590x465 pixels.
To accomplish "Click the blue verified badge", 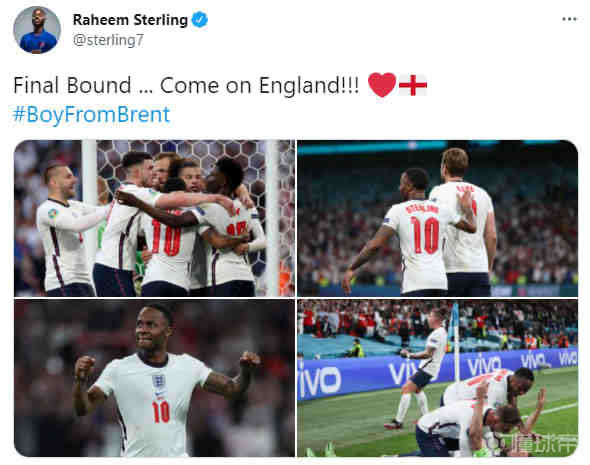I will [x=200, y=20].
